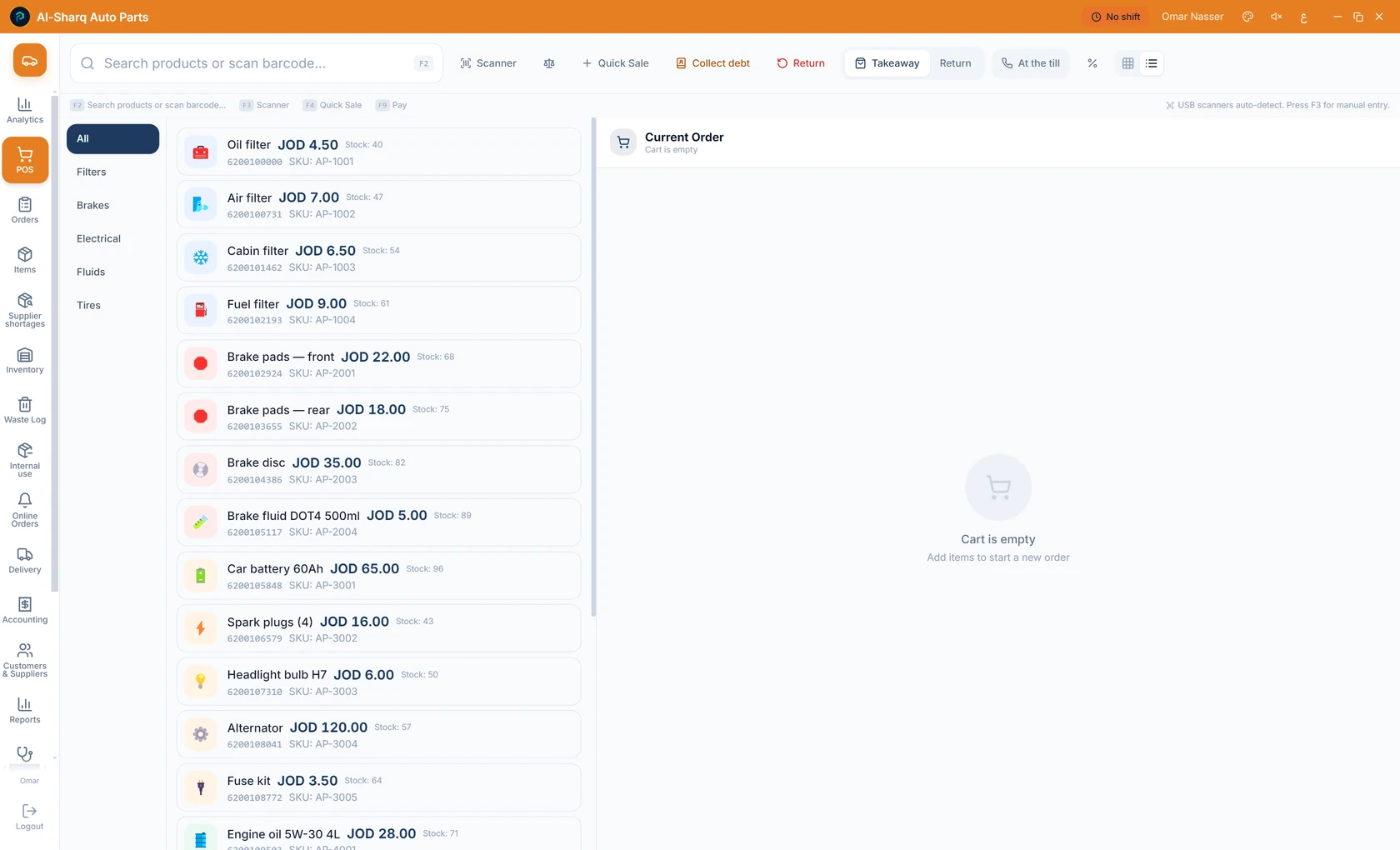The height and width of the screenshot is (850, 1400).
Task: Click the sidebar navigation scrollbar
Action: pos(54,342)
